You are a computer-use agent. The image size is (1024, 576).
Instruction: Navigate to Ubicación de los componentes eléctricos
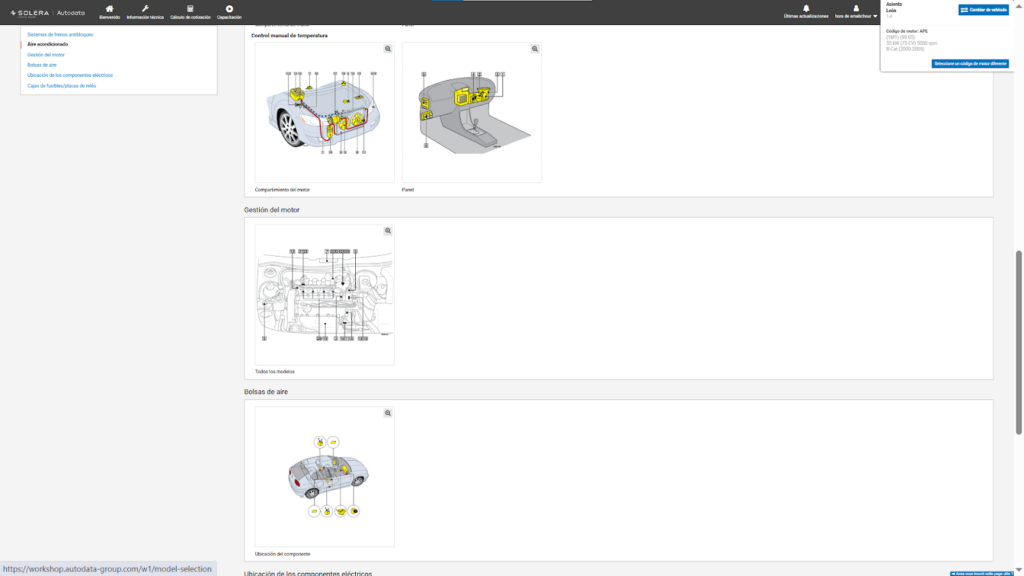coord(70,75)
